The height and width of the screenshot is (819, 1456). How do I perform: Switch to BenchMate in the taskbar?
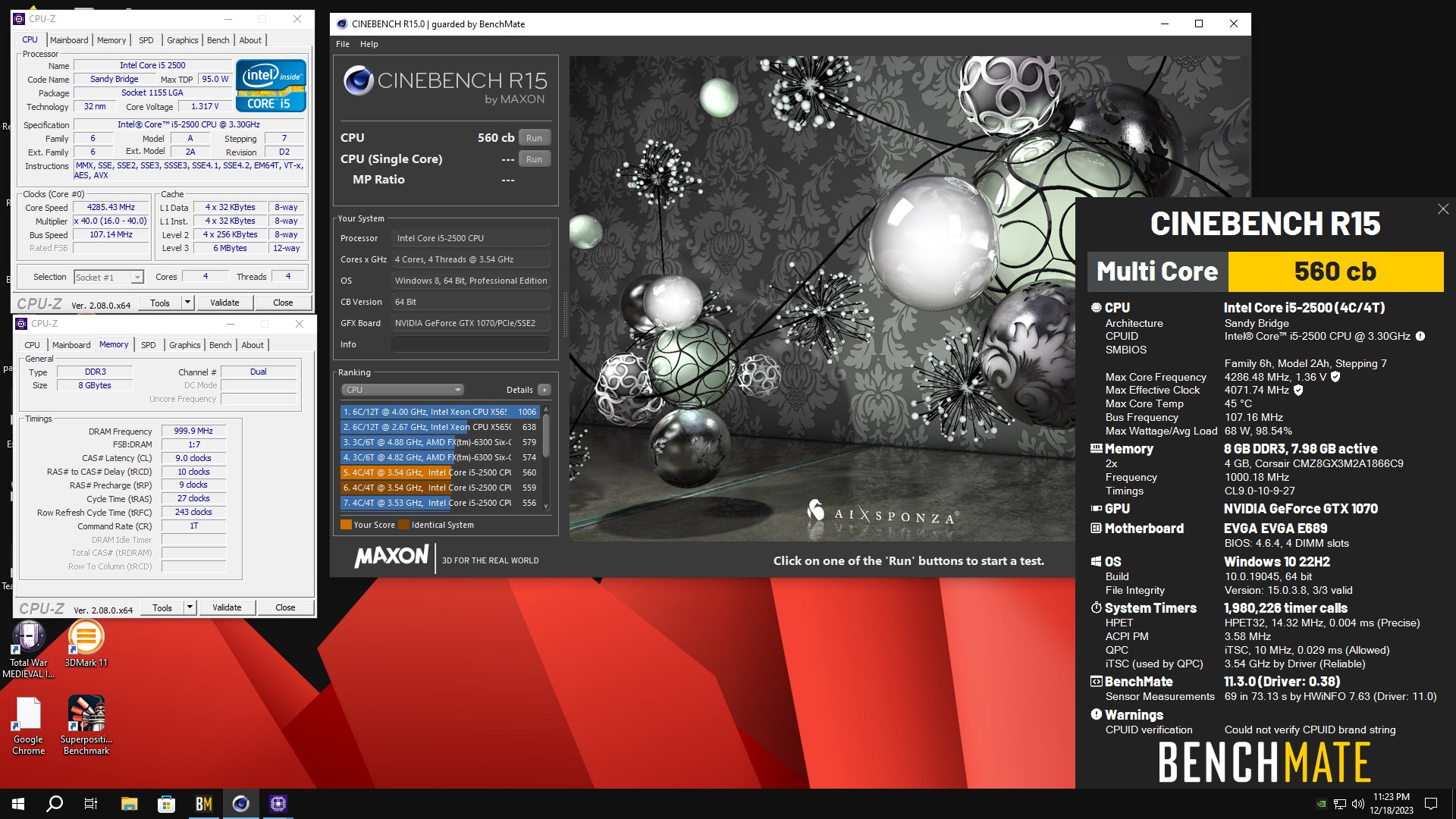(x=203, y=804)
